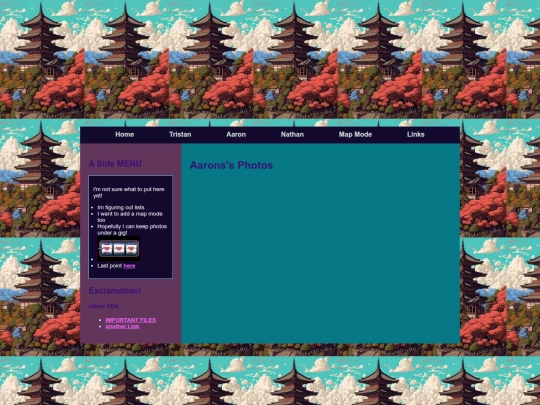540x405 pixels.
Task: Click the 'A Side MENU' heading
Action: click(x=115, y=164)
